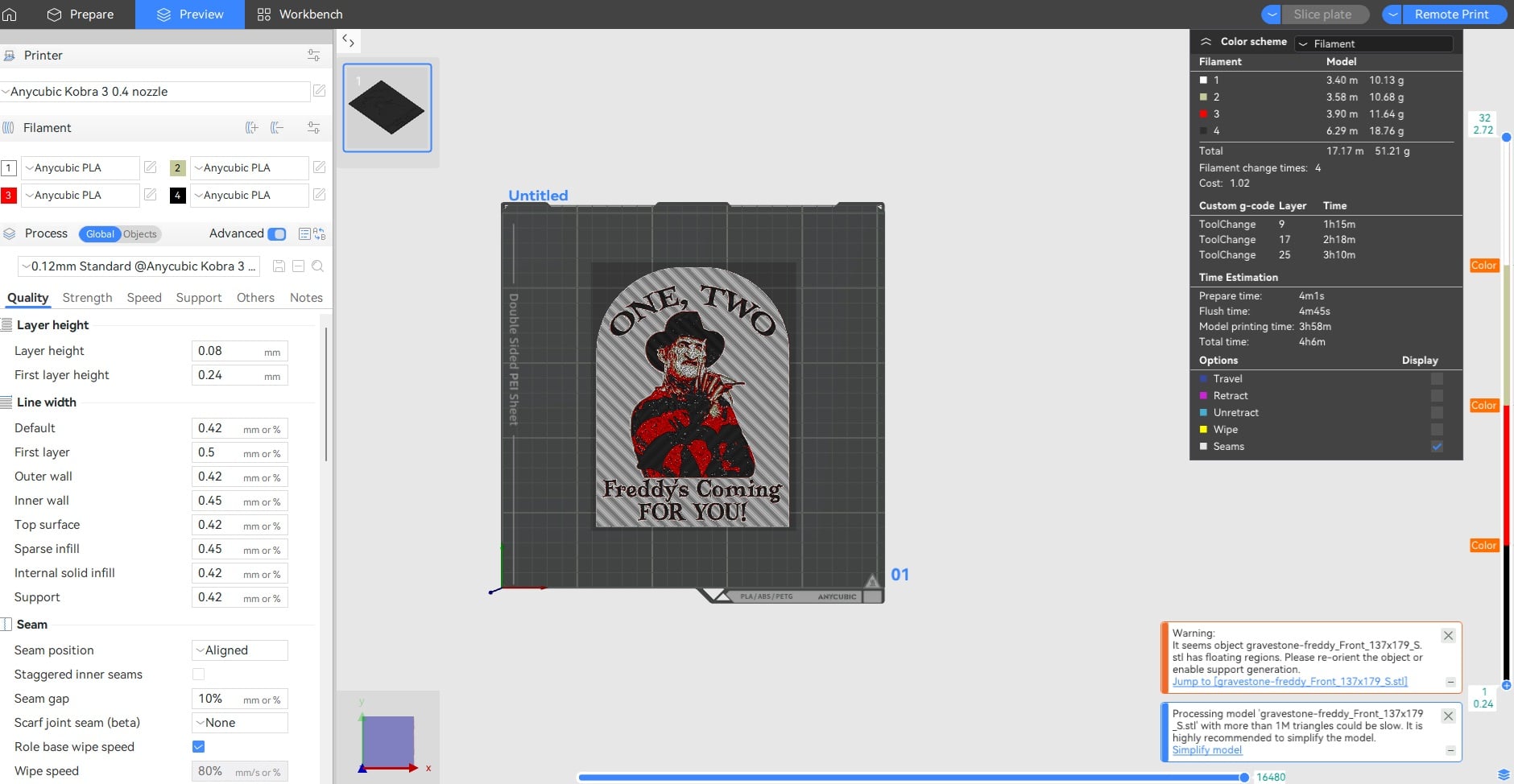Open the printer preset dropdown
The image size is (1514, 784).
pyautogui.click(x=155, y=92)
